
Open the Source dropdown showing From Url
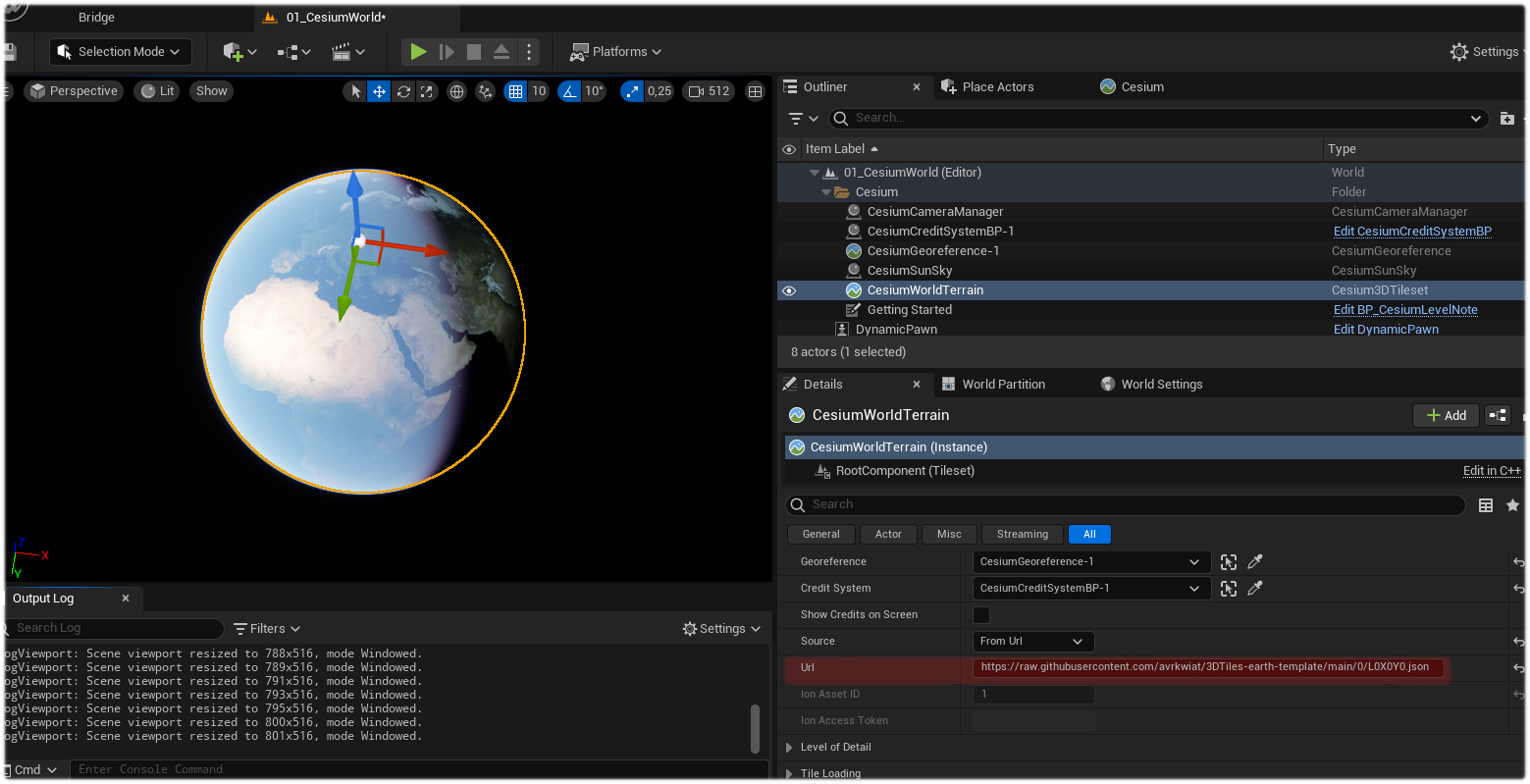1032,641
